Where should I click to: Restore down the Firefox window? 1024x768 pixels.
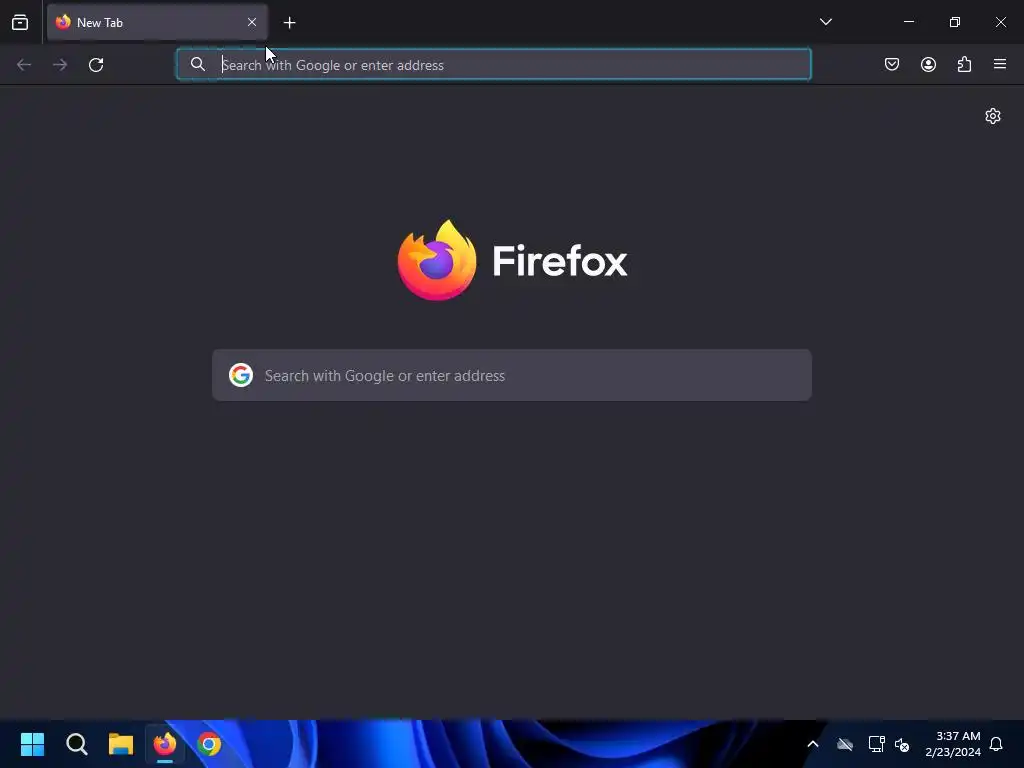pyautogui.click(x=955, y=22)
